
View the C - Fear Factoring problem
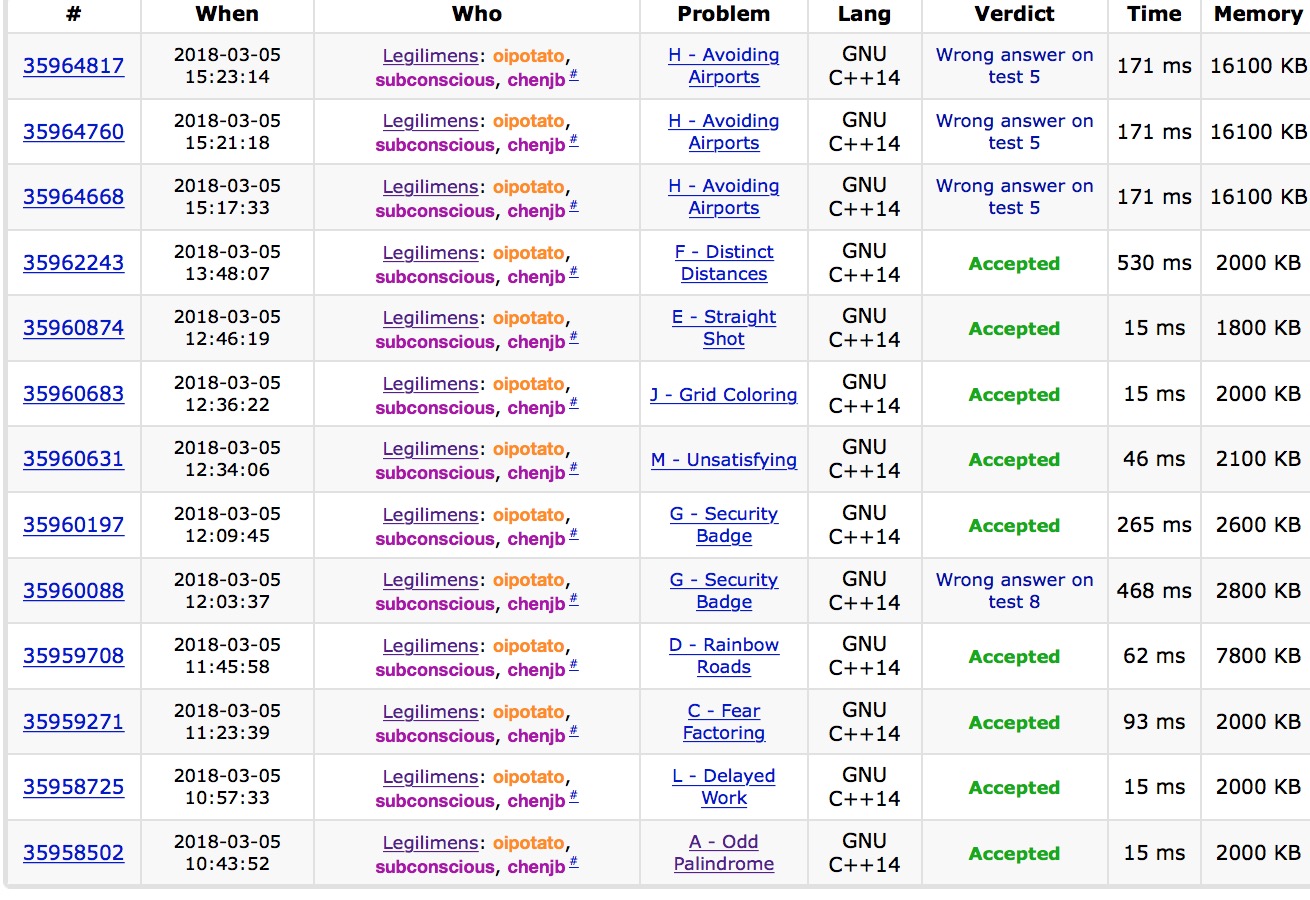pyautogui.click(x=723, y=722)
